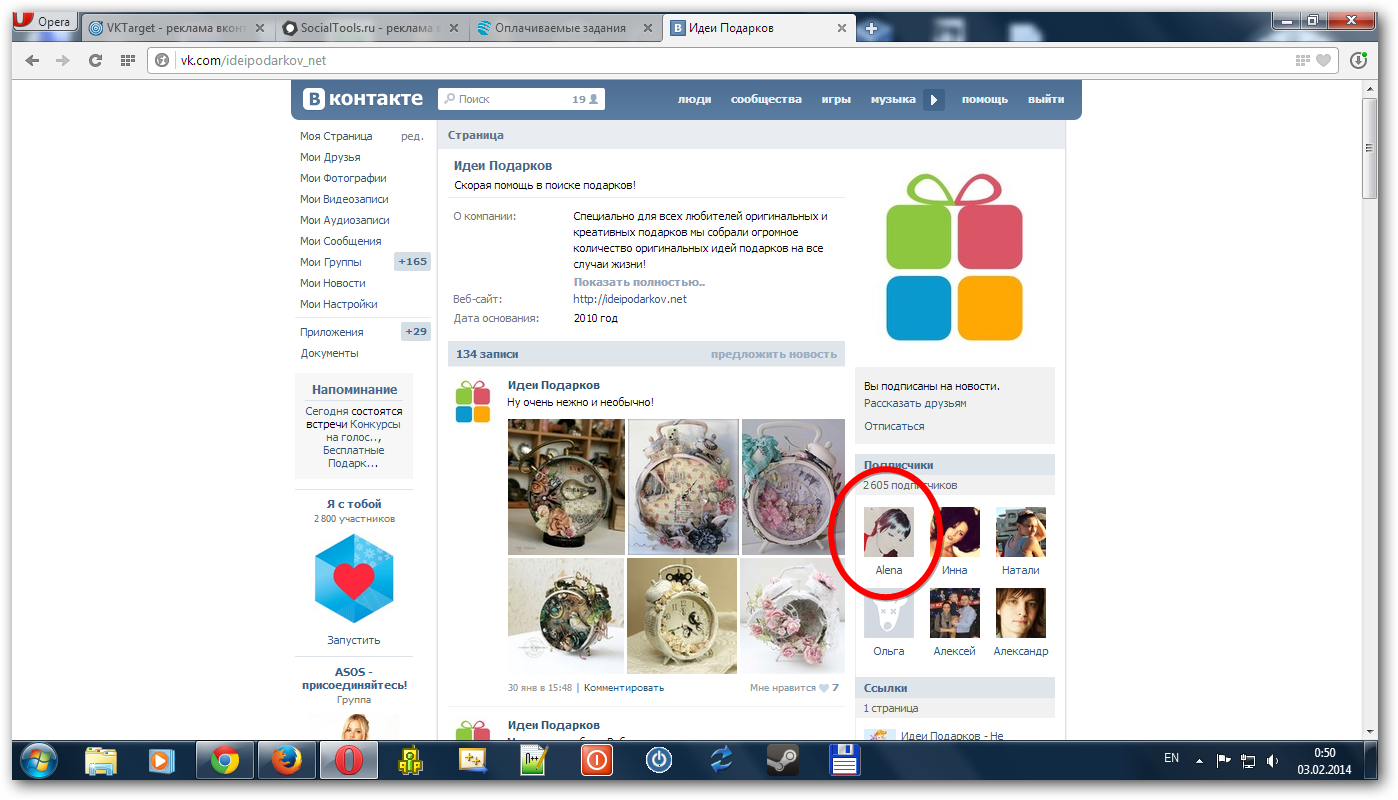Focus the VK Поиск search field
The height and width of the screenshot is (800, 1398).
521,99
